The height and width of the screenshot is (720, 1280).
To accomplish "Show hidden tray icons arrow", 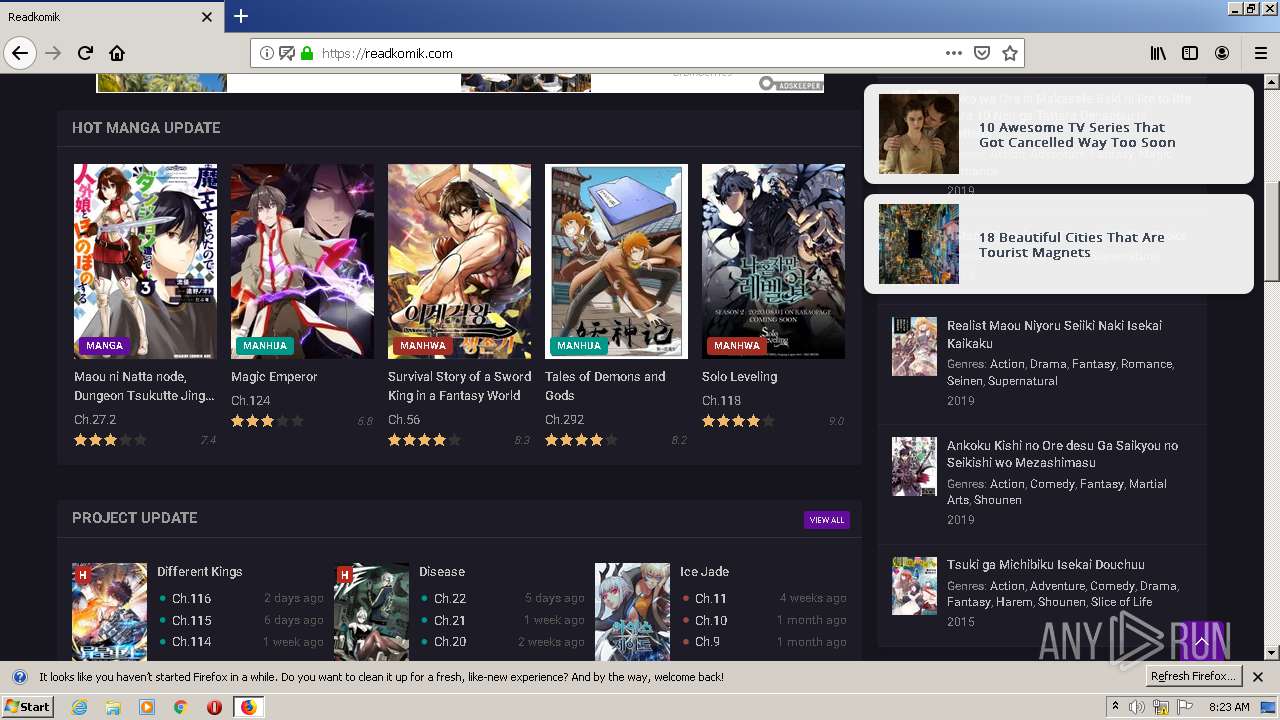I will 1116,707.
